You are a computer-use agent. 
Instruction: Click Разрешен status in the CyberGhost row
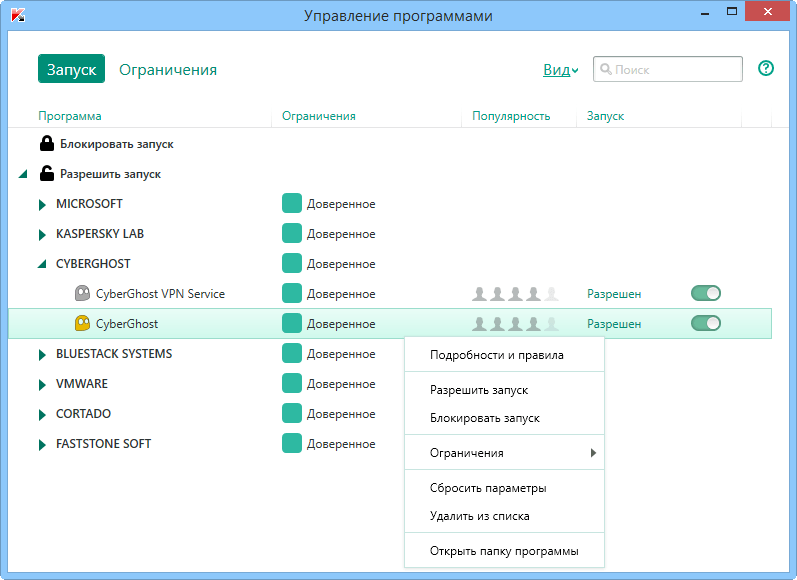click(x=614, y=324)
